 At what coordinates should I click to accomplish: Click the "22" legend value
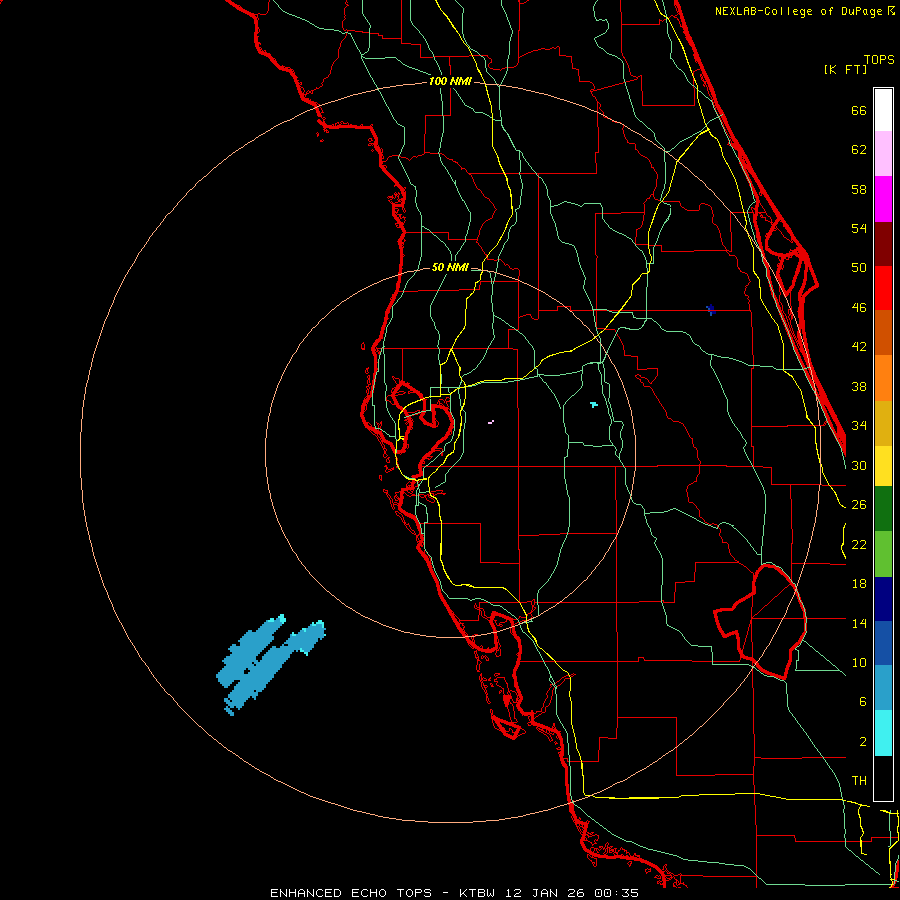click(x=859, y=544)
